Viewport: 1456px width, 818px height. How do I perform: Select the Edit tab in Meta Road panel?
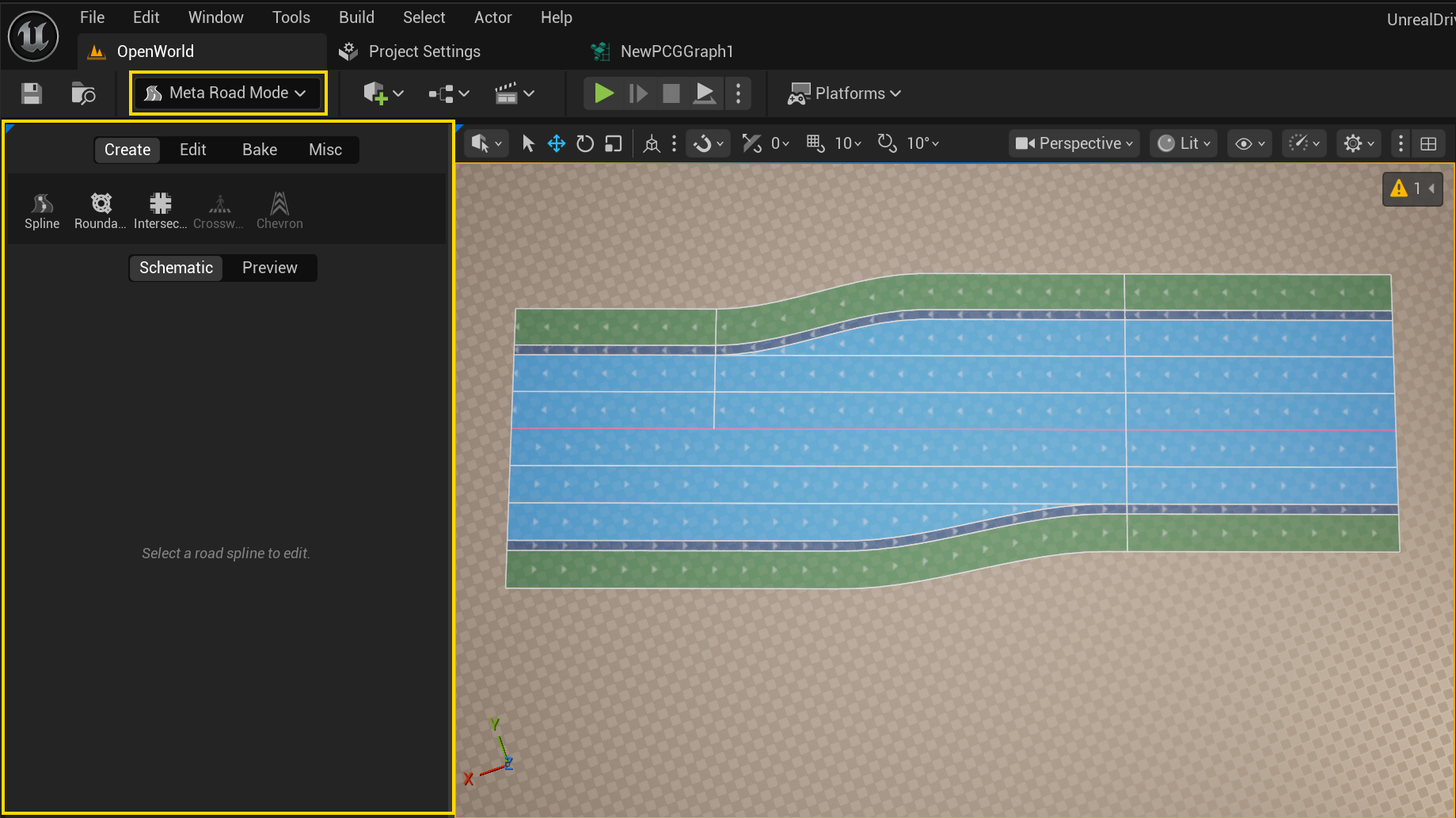click(192, 150)
